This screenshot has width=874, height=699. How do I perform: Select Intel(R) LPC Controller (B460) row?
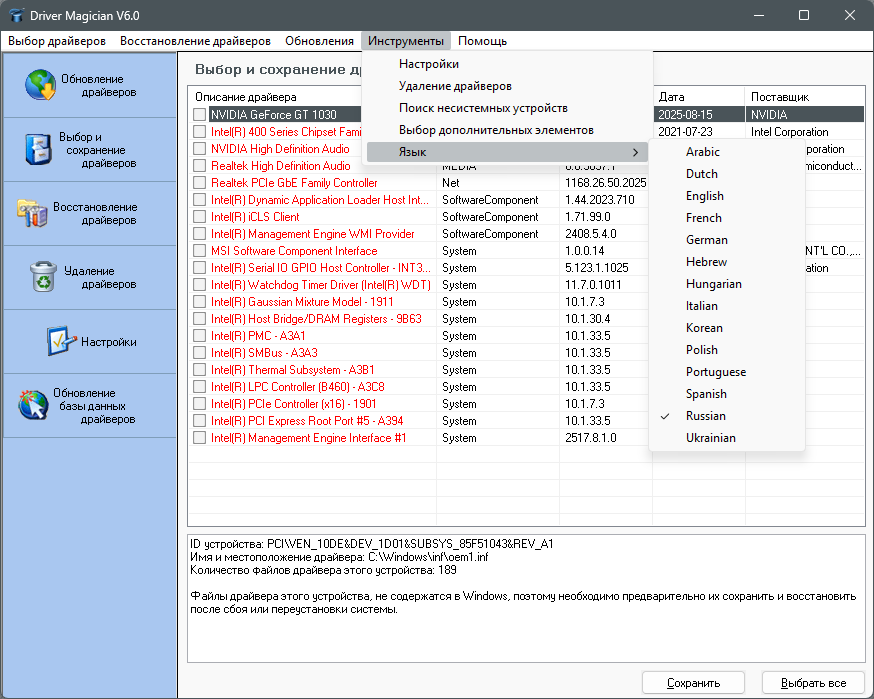[298, 387]
